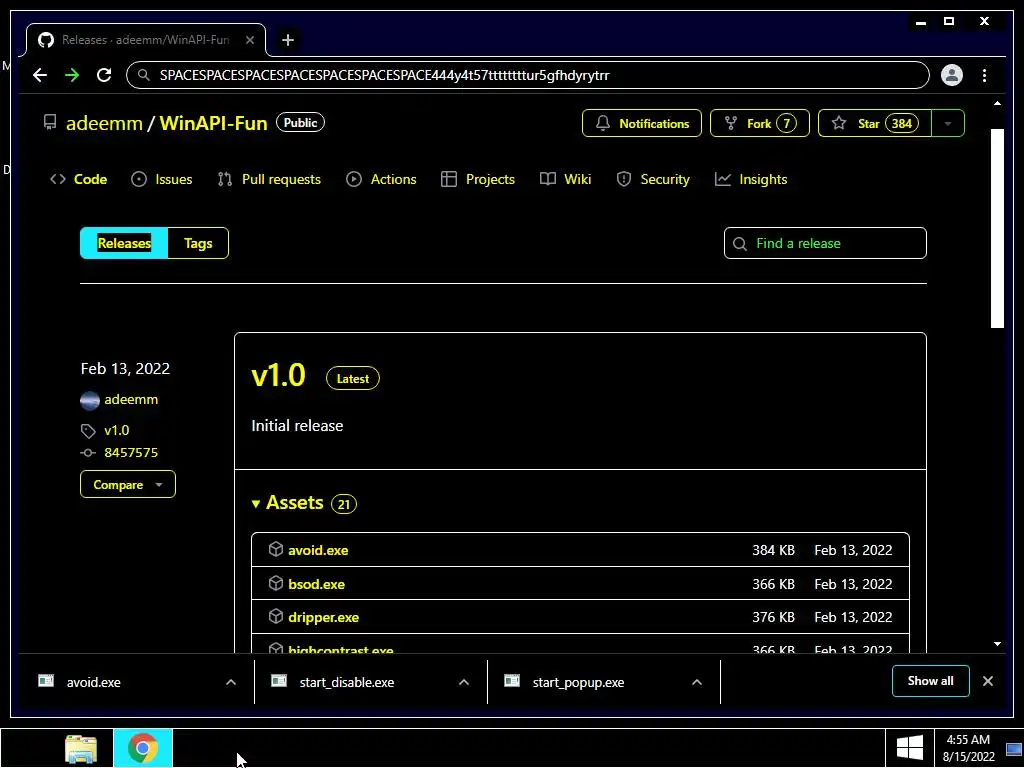1024x768 pixels.
Task: Open File Explorer from the taskbar
Action: tap(81, 748)
